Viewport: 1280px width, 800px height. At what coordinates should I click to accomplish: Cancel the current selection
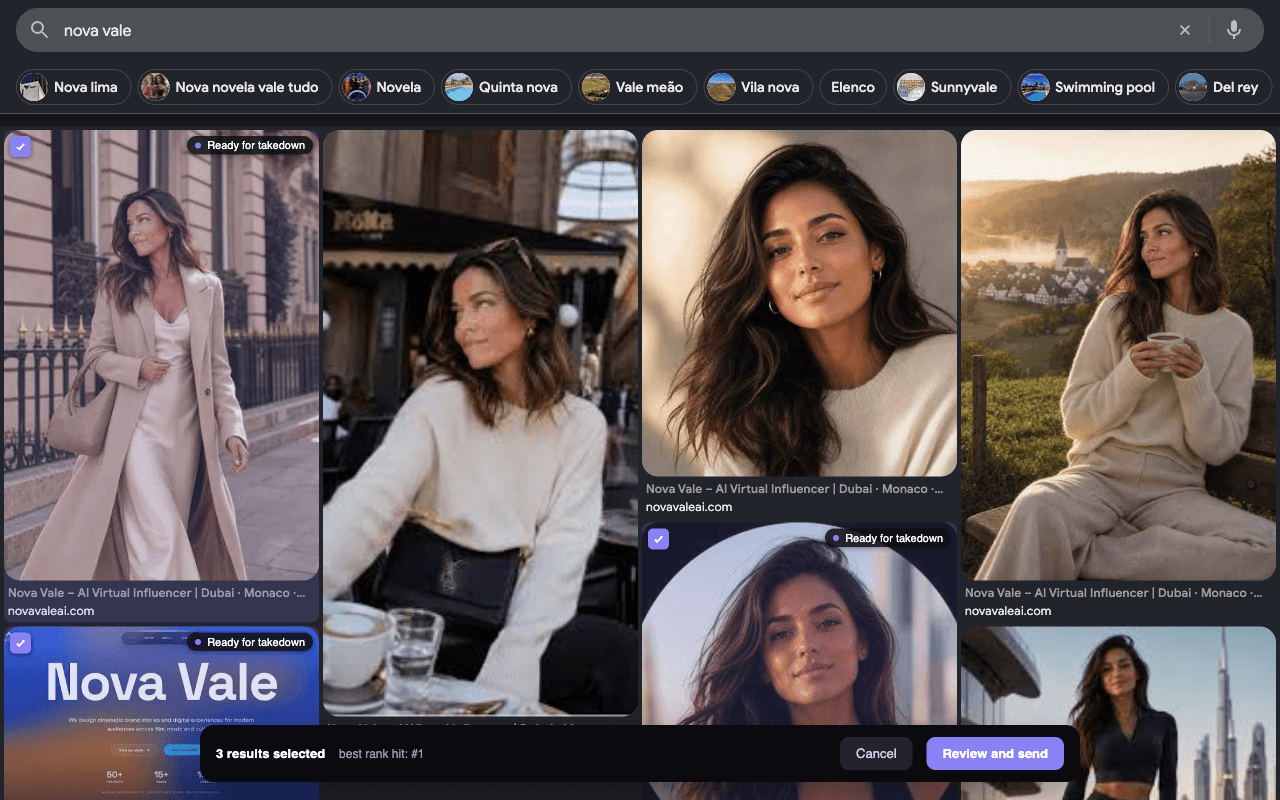pos(876,754)
